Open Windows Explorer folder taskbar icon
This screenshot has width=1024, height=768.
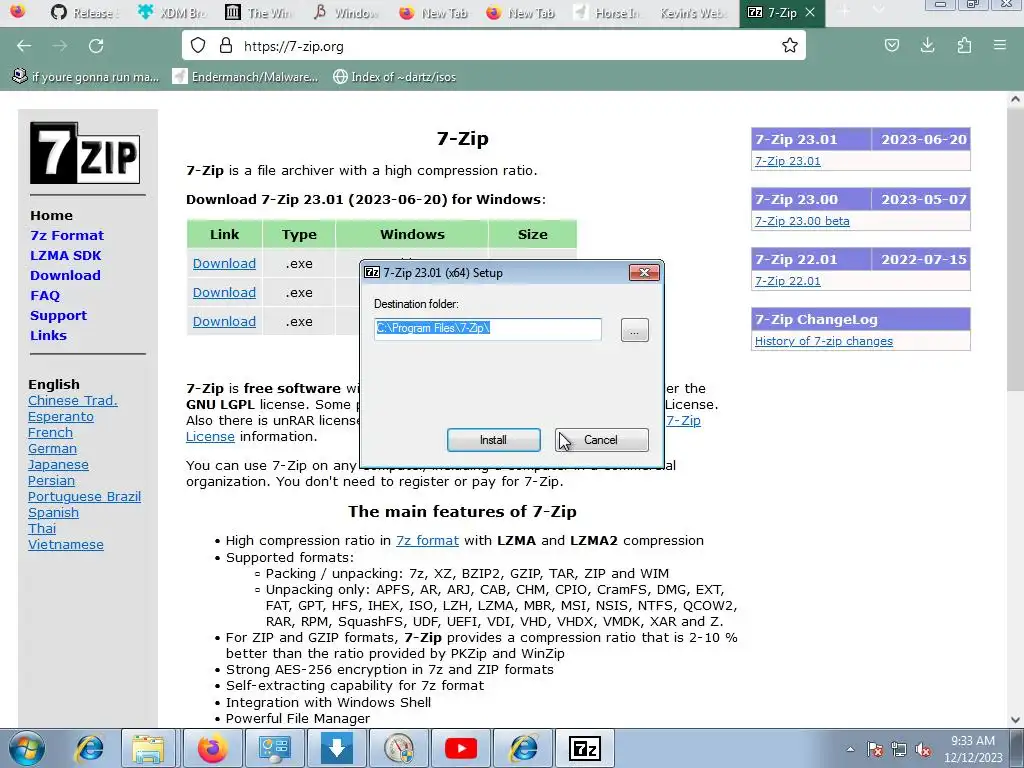148,748
